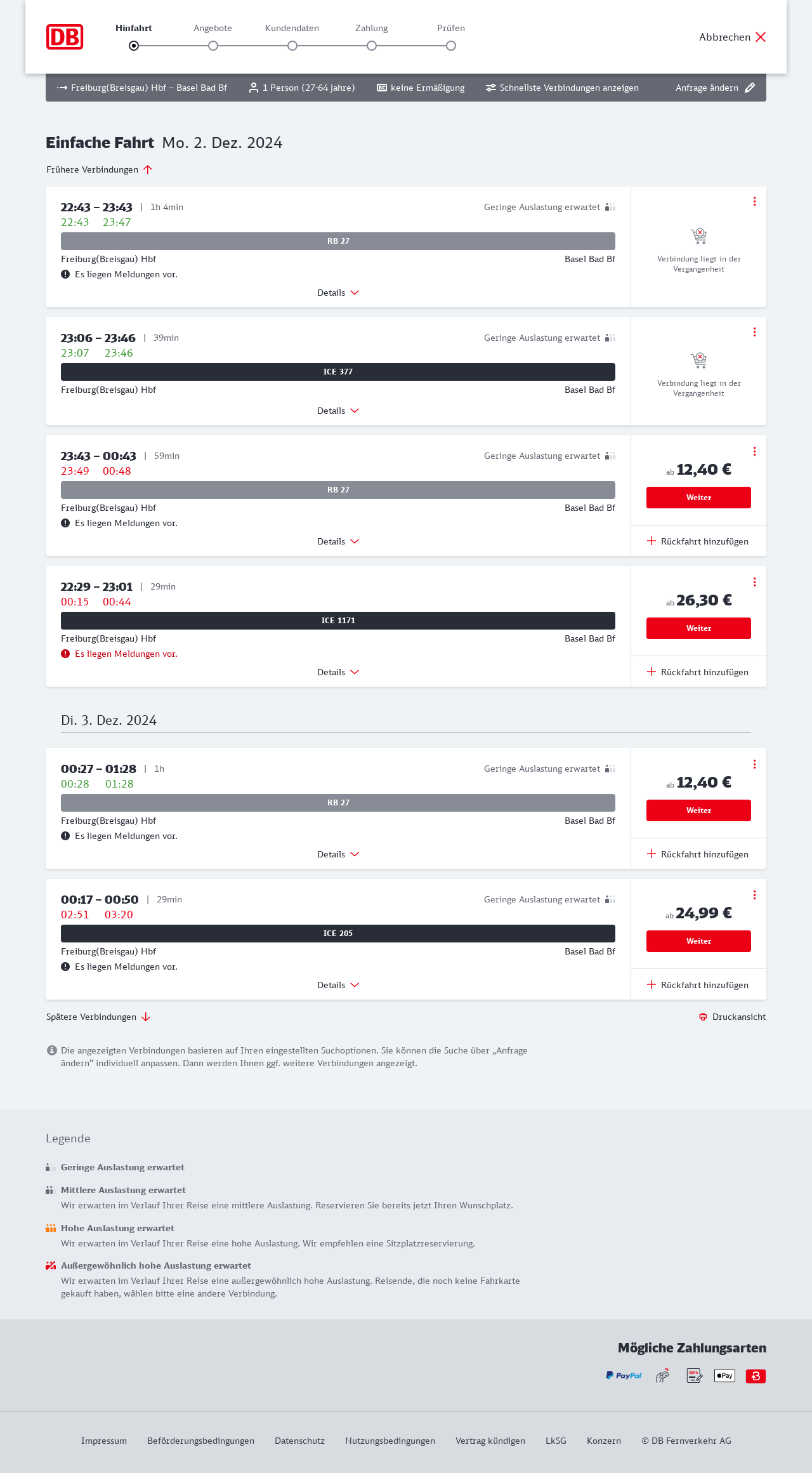This screenshot has height=1473, width=812.
Task: Click the PayPal payment icon
Action: [x=624, y=1375]
